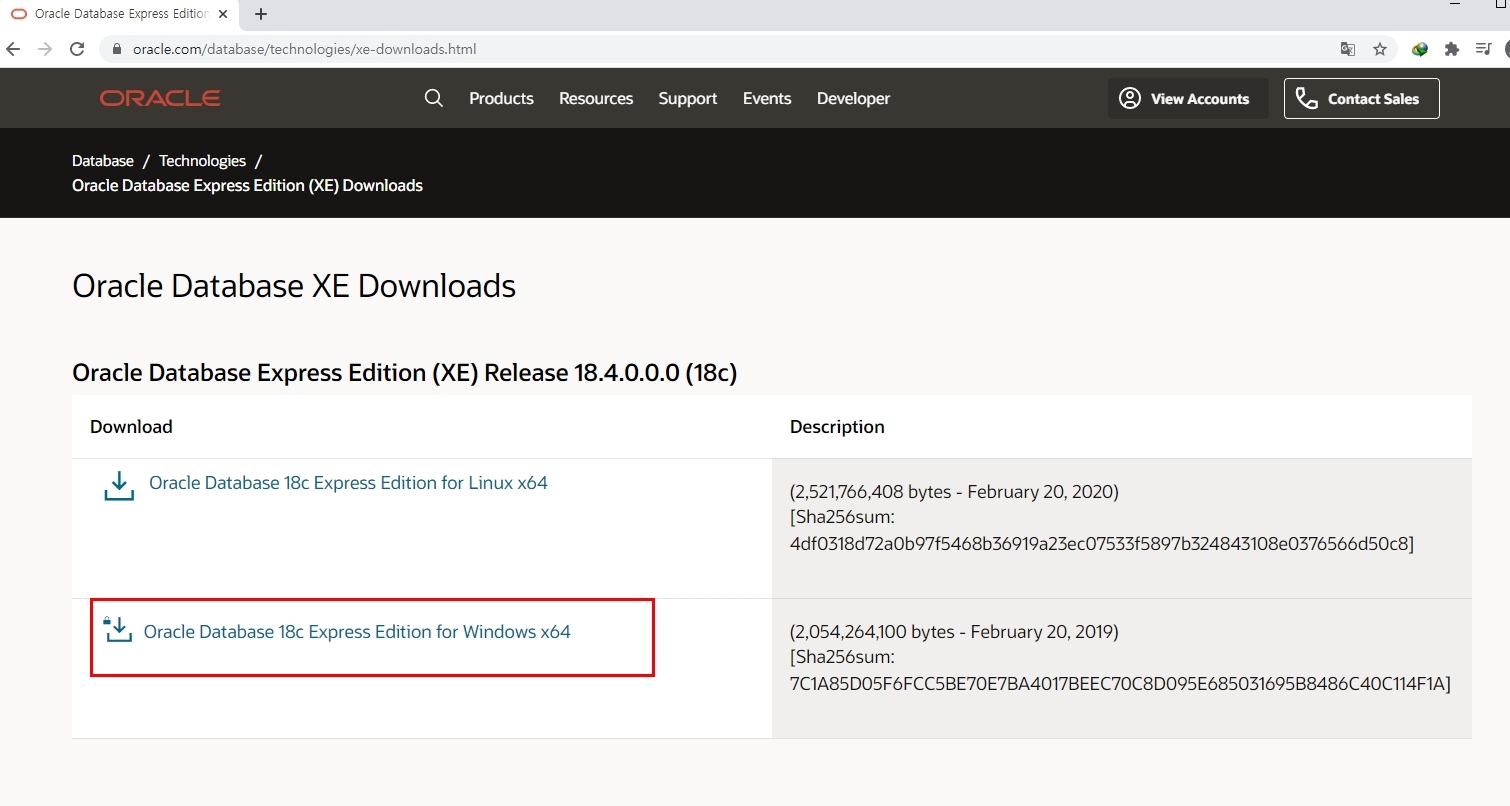The height and width of the screenshot is (806, 1510).
Task: Download Oracle Database 18c Express Edition for Windows x64
Action: coord(357,632)
